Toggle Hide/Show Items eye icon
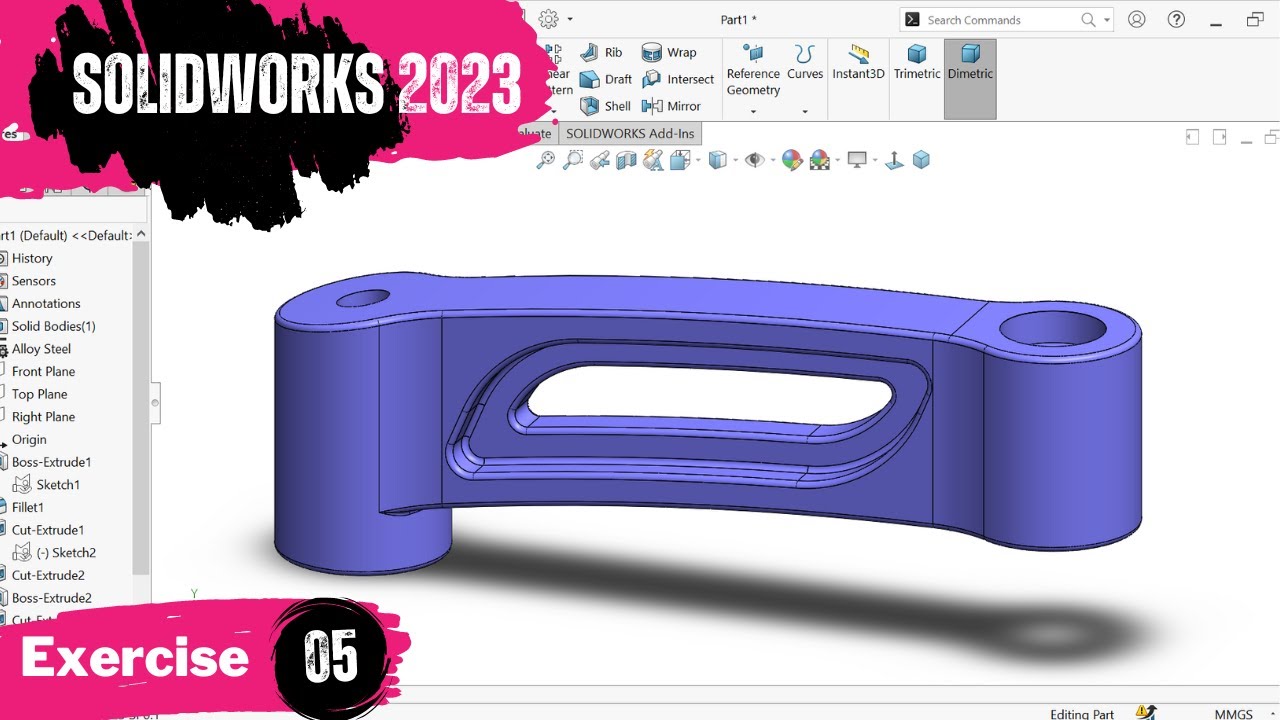Image resolution: width=1280 pixels, height=720 pixels. (754, 160)
